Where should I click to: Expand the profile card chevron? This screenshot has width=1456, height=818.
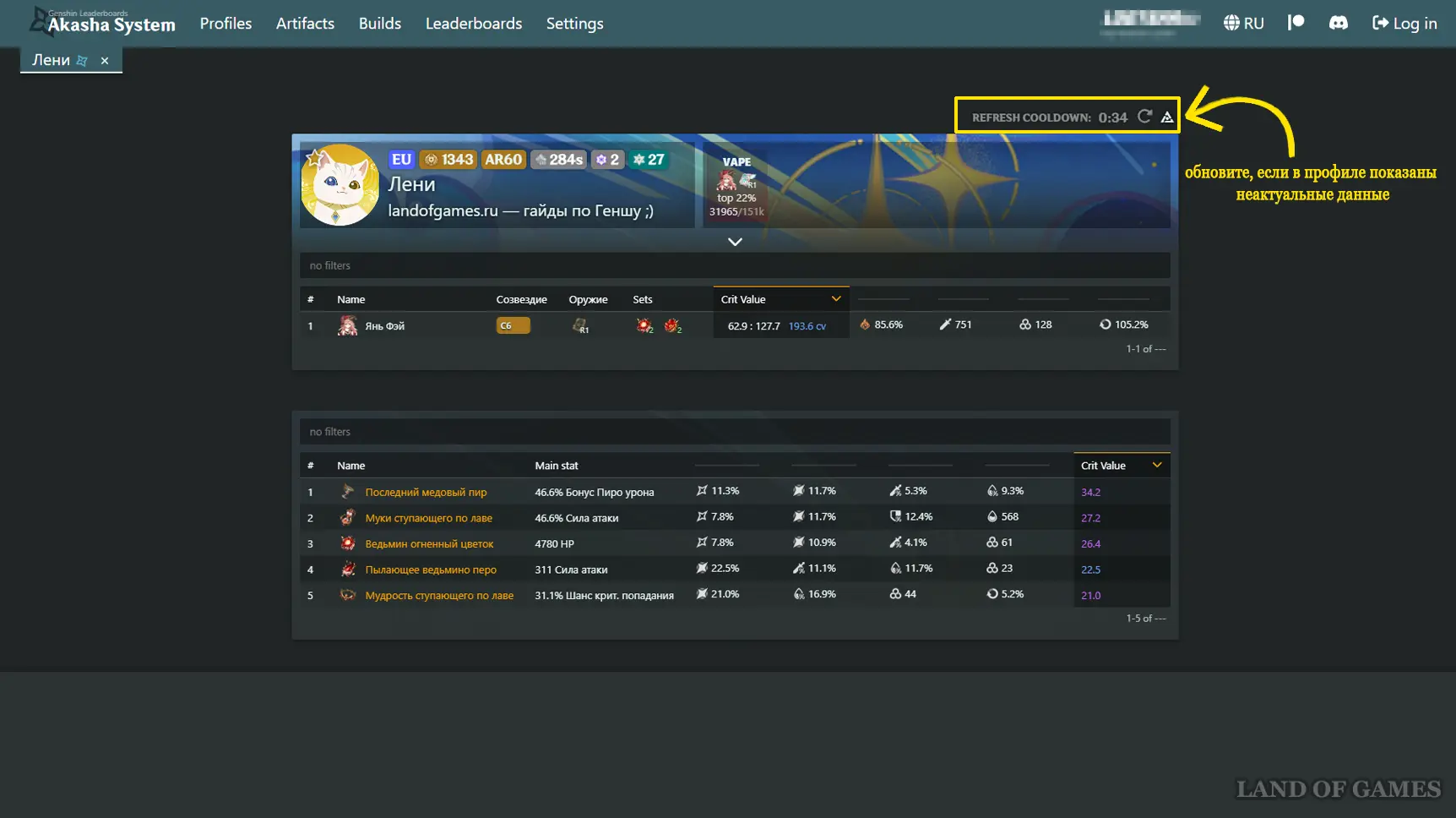click(x=735, y=242)
